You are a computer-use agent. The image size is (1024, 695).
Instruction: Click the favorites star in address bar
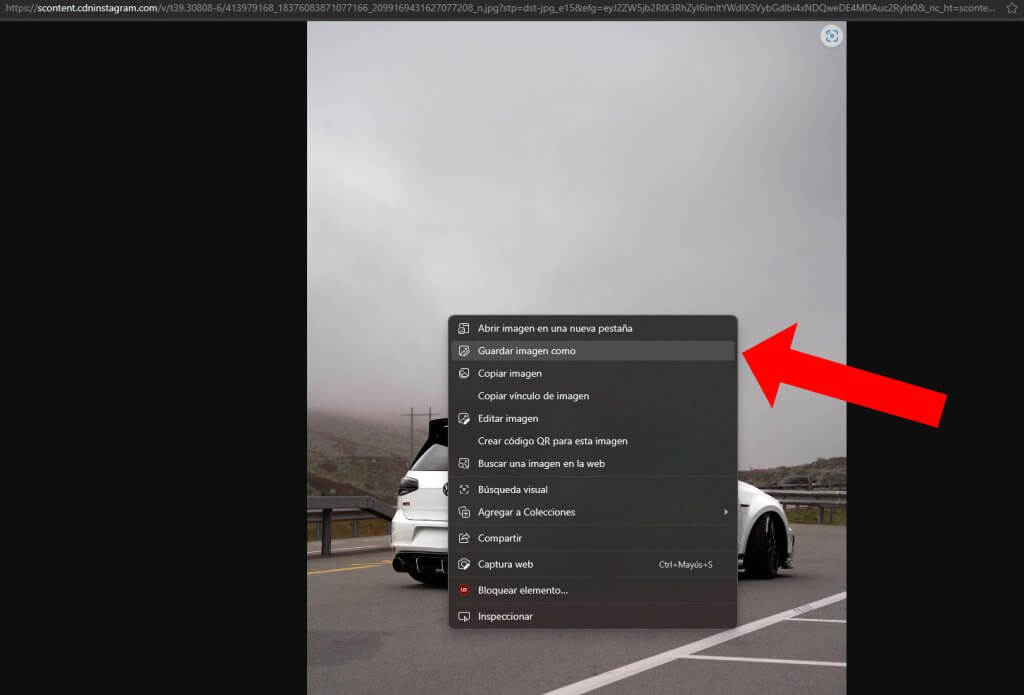1012,8
